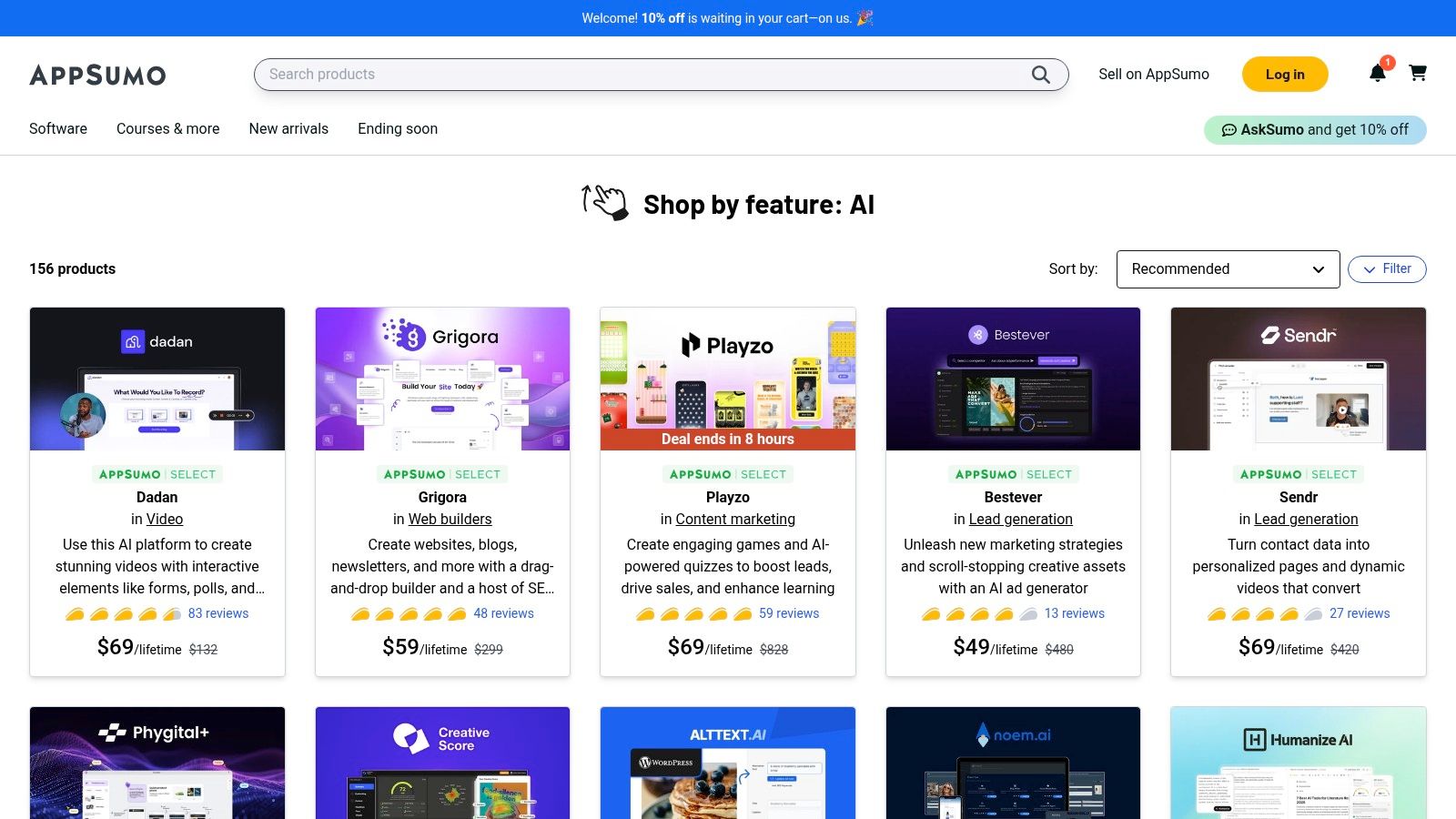View Sendr's 27 reviews
1456x819 pixels.
[x=1360, y=614]
